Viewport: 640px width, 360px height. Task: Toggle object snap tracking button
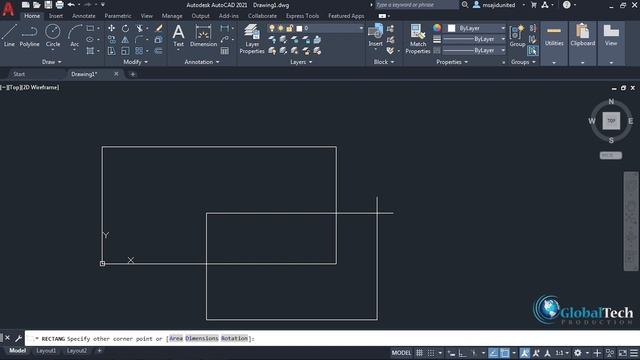point(493,353)
